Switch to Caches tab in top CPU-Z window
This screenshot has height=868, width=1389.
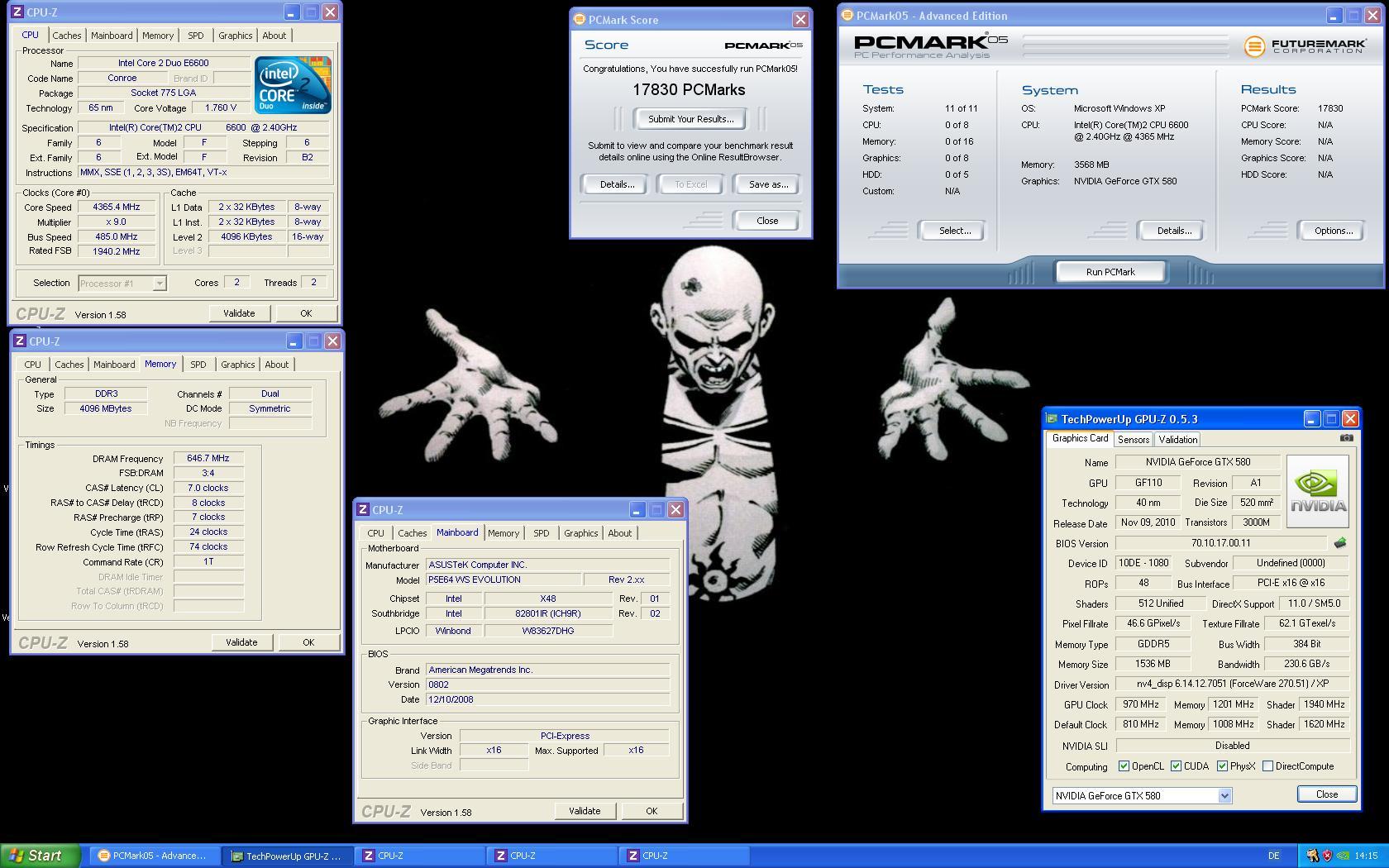coord(67,36)
